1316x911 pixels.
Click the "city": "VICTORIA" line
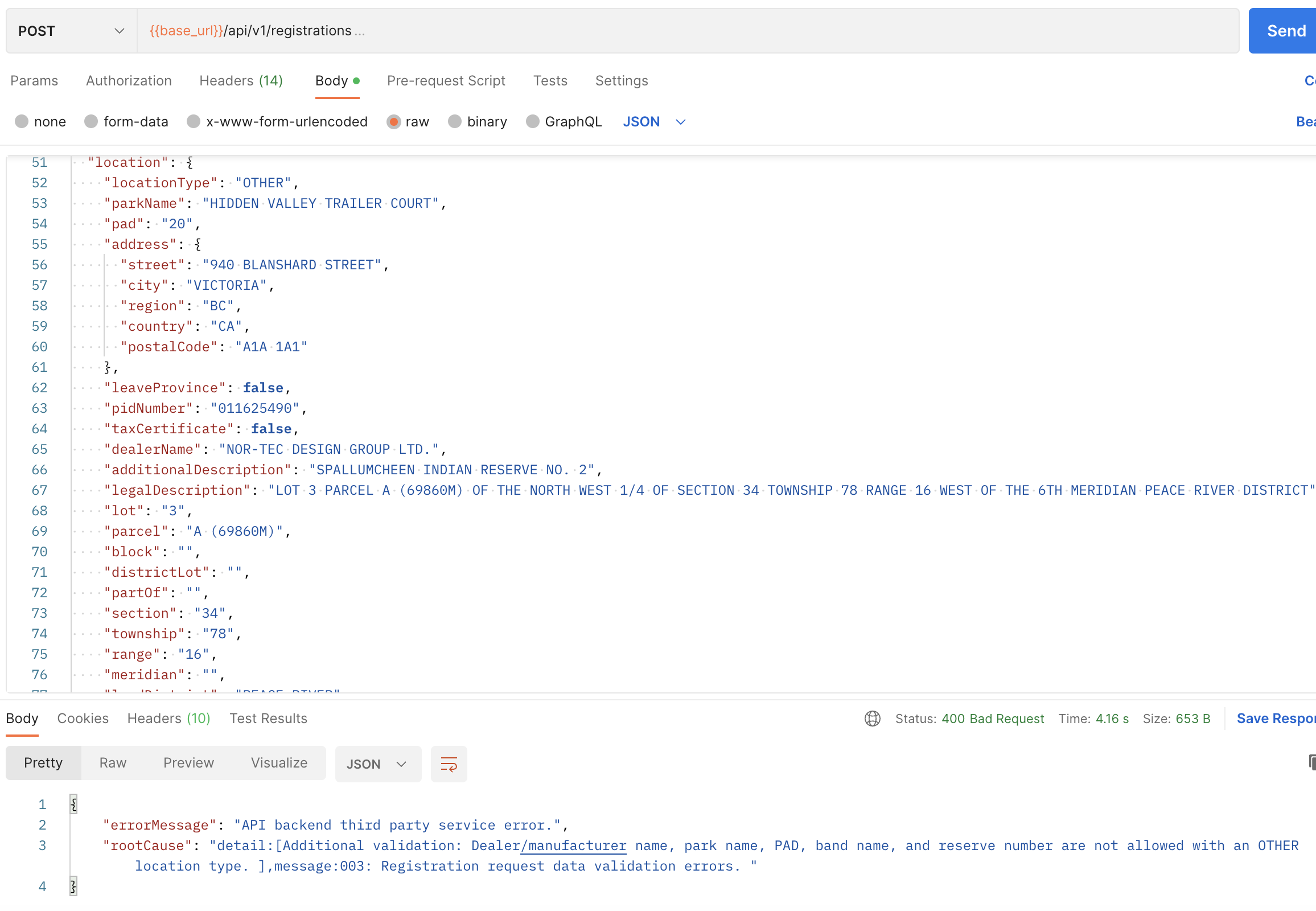198,285
